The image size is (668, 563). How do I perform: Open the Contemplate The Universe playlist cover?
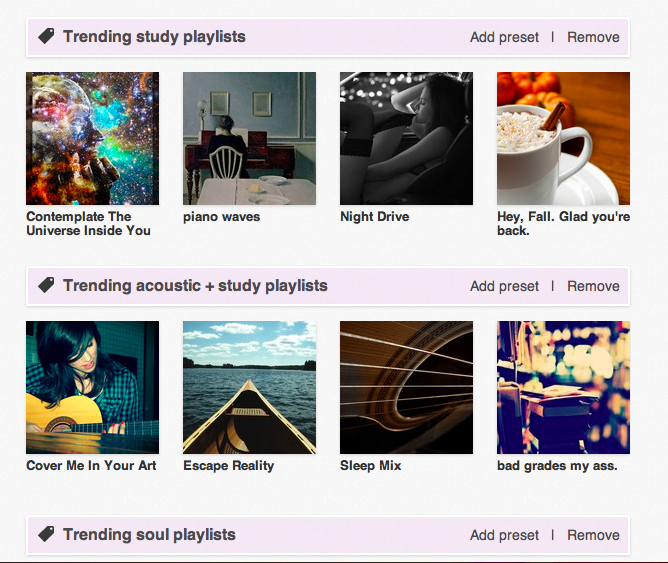(92, 138)
